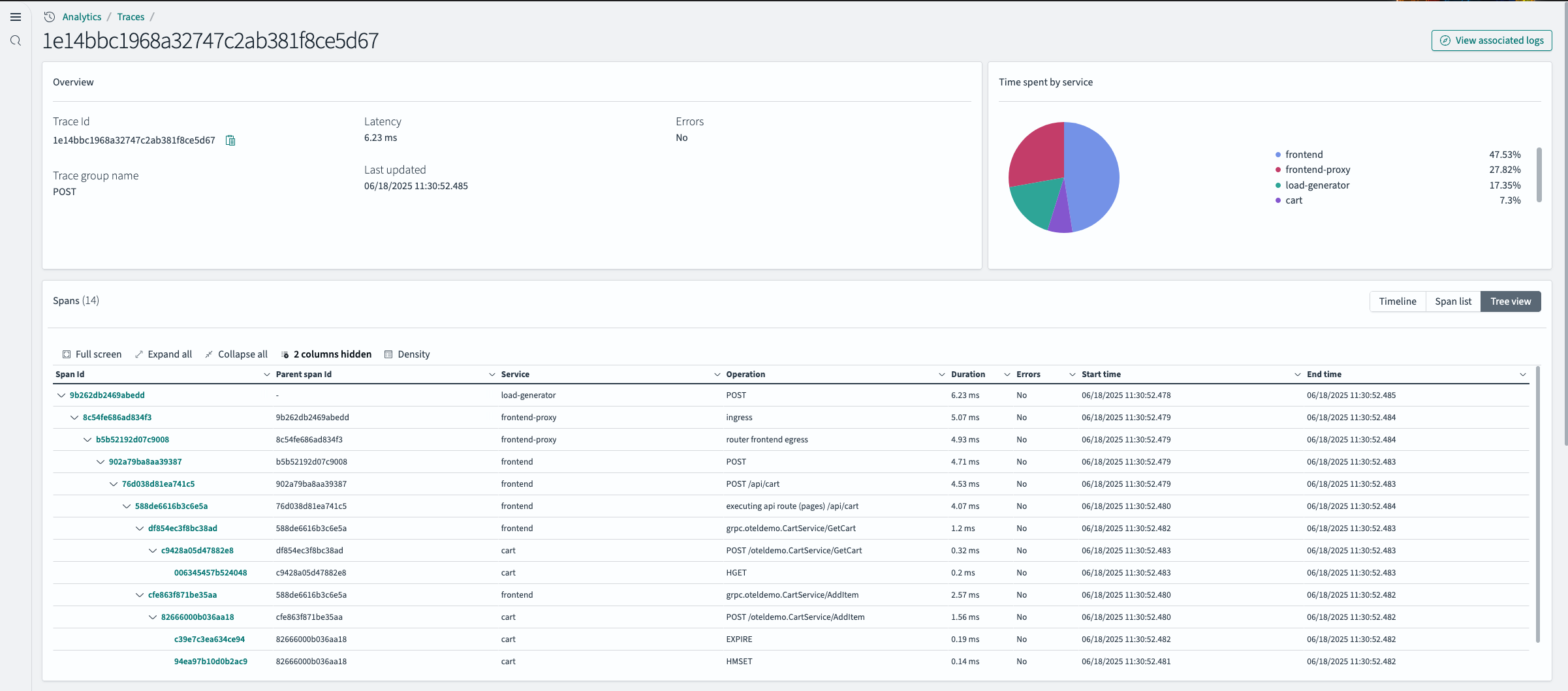
Task: Open the End time column options dropdown
Action: 1524,374
